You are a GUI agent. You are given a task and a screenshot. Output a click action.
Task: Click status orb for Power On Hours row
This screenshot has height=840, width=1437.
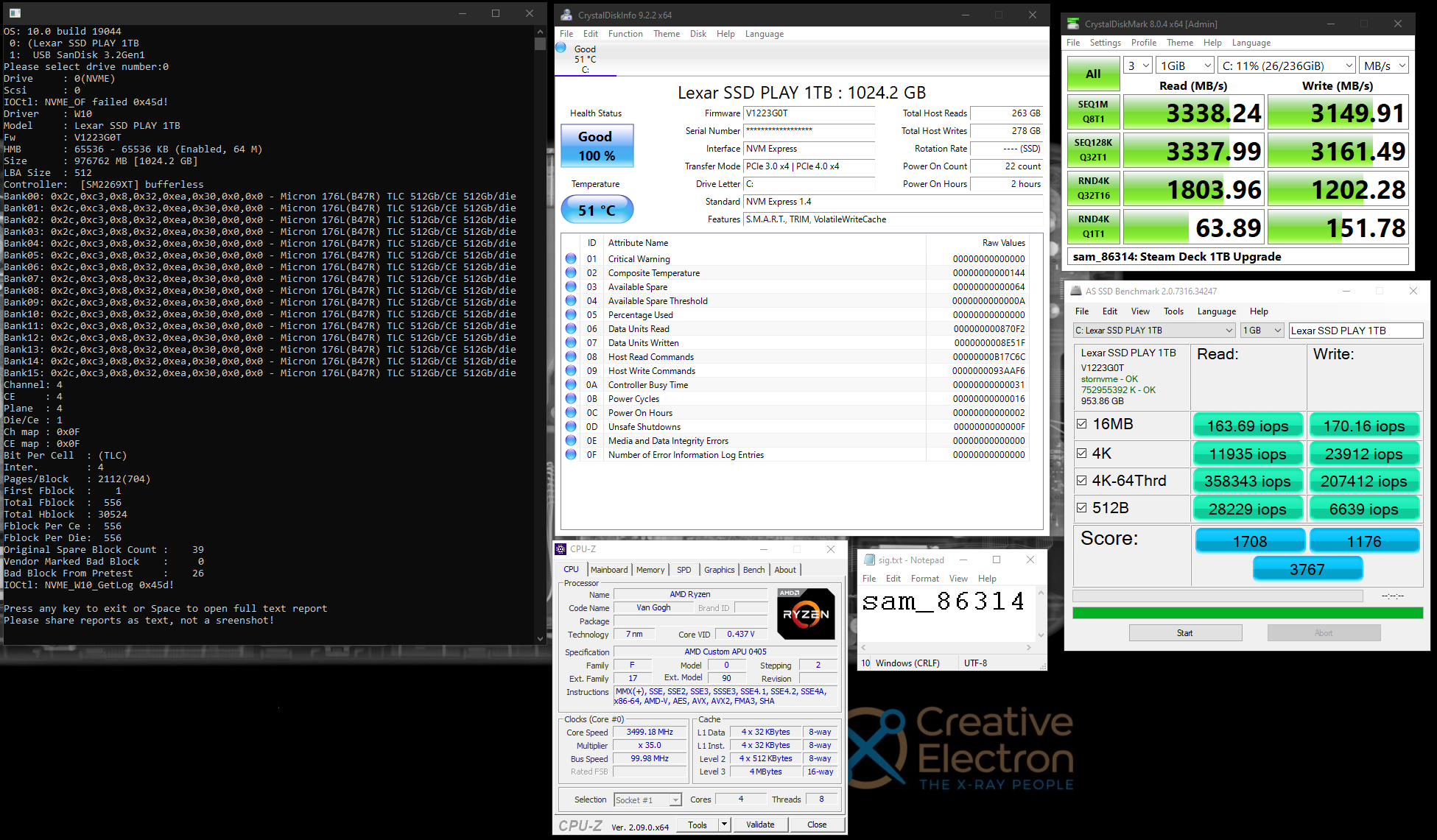click(x=571, y=412)
